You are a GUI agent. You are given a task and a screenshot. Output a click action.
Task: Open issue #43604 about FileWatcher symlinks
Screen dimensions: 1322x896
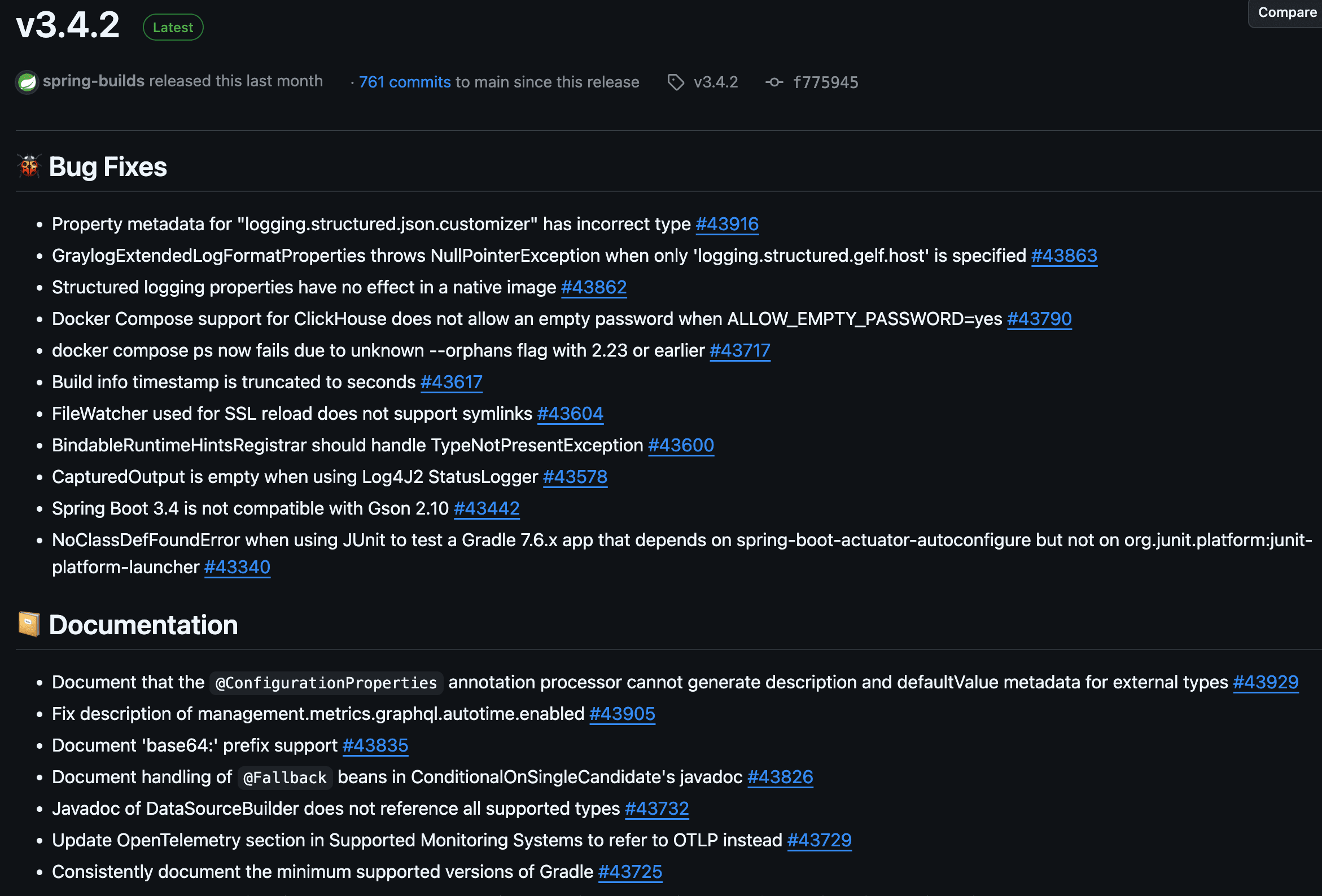[x=570, y=414]
